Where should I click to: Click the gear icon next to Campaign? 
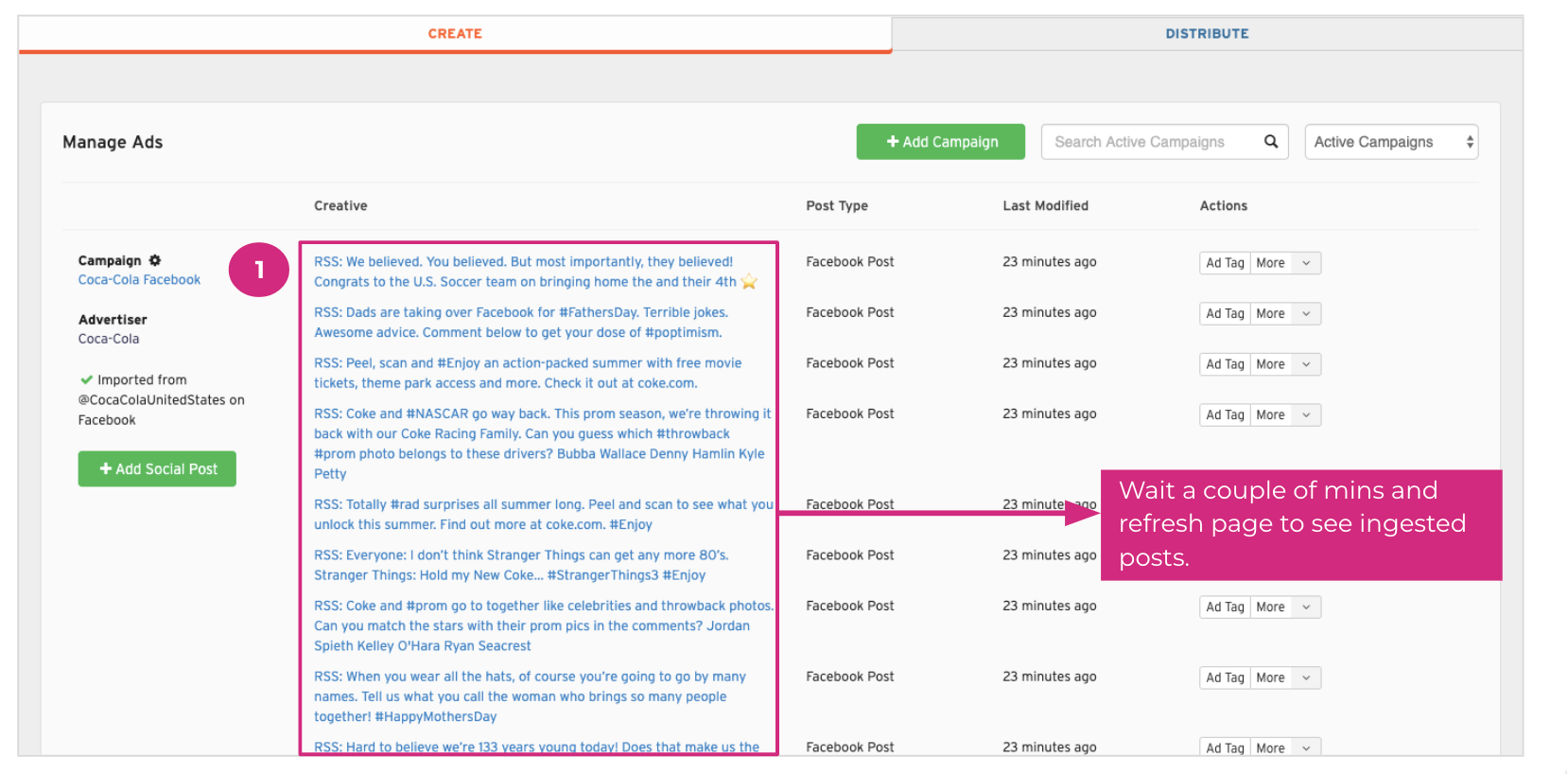pos(155,260)
